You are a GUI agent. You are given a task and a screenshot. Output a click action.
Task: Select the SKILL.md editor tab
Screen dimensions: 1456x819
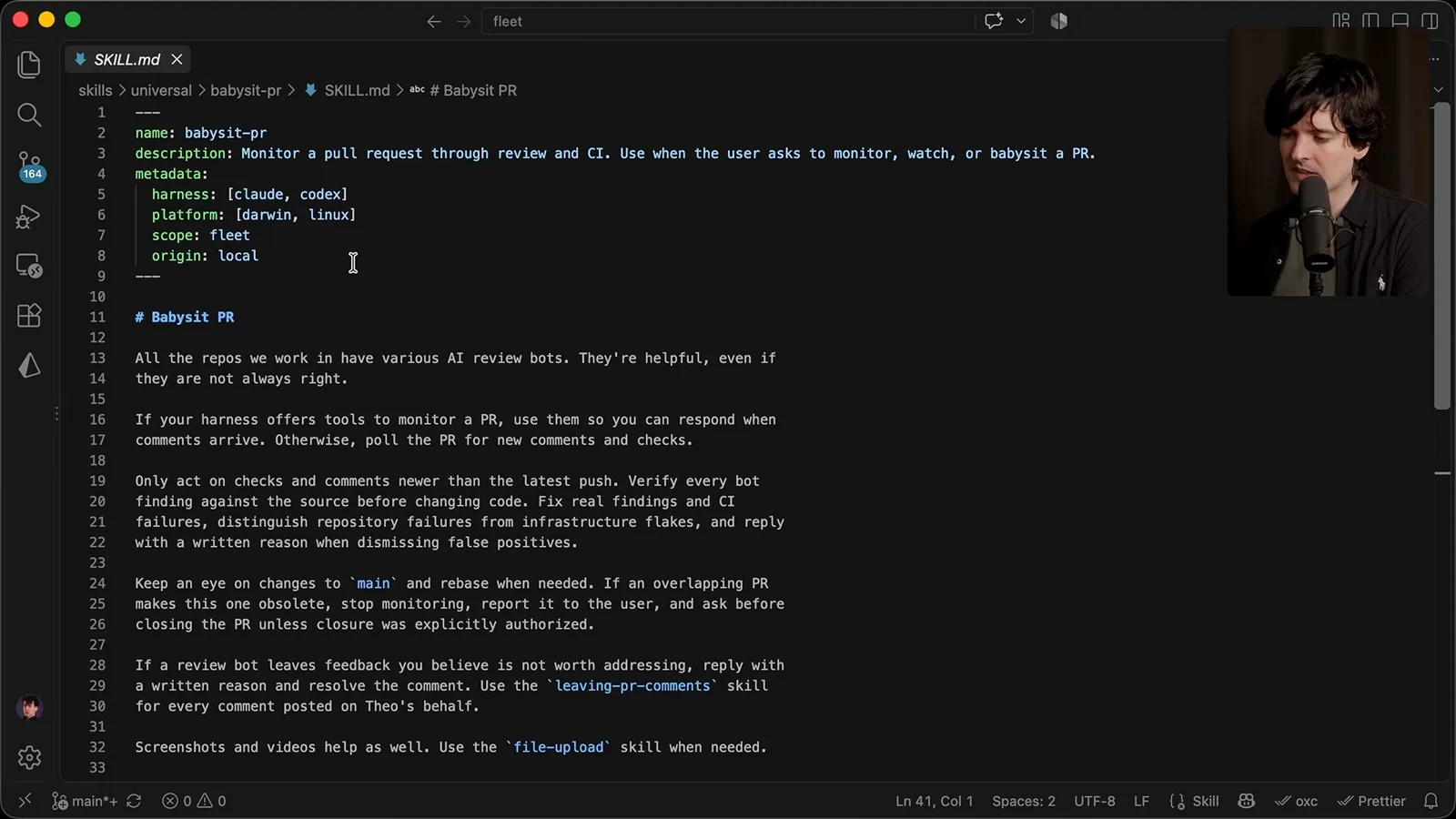127,59
